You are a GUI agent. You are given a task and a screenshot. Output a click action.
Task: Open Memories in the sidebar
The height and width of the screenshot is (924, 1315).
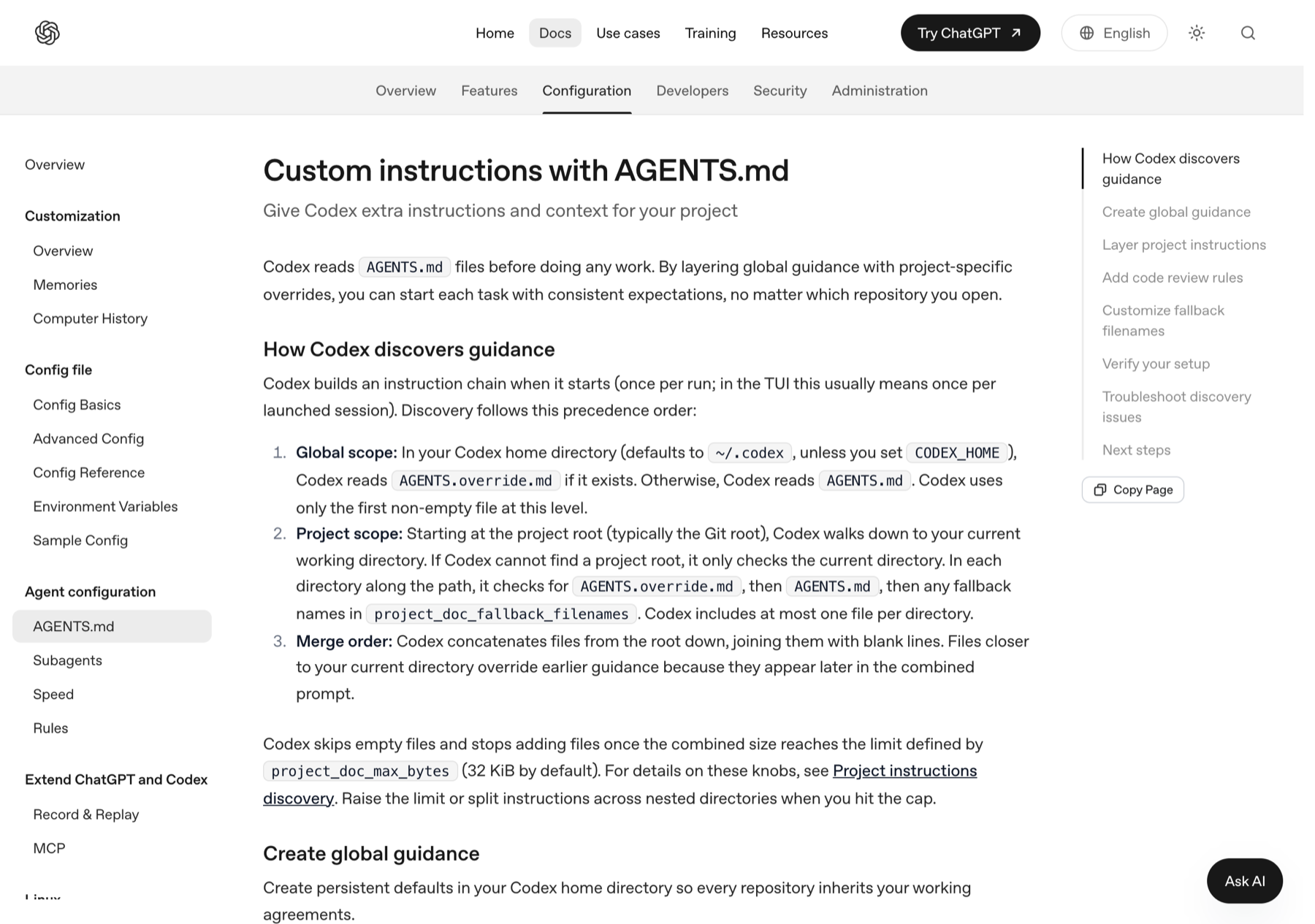click(x=65, y=285)
